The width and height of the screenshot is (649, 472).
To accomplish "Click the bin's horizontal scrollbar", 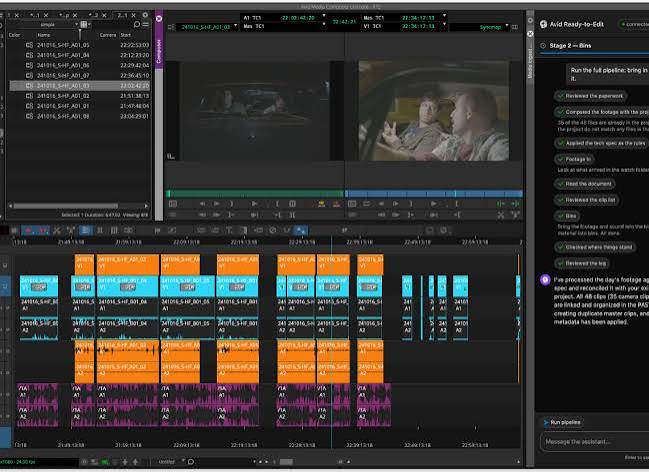I will pos(66,206).
